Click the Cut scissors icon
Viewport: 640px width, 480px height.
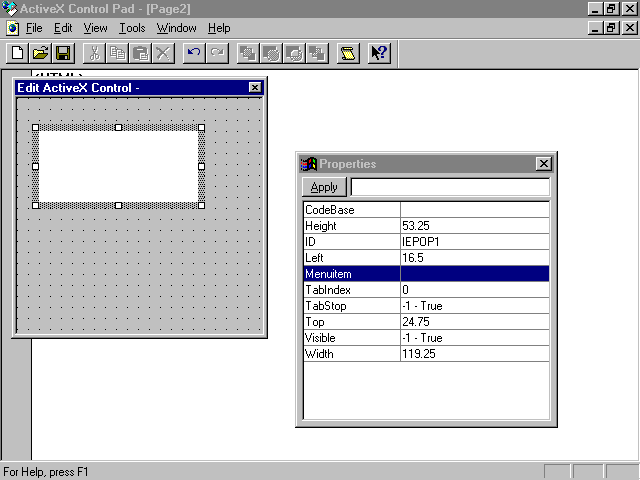(94, 53)
